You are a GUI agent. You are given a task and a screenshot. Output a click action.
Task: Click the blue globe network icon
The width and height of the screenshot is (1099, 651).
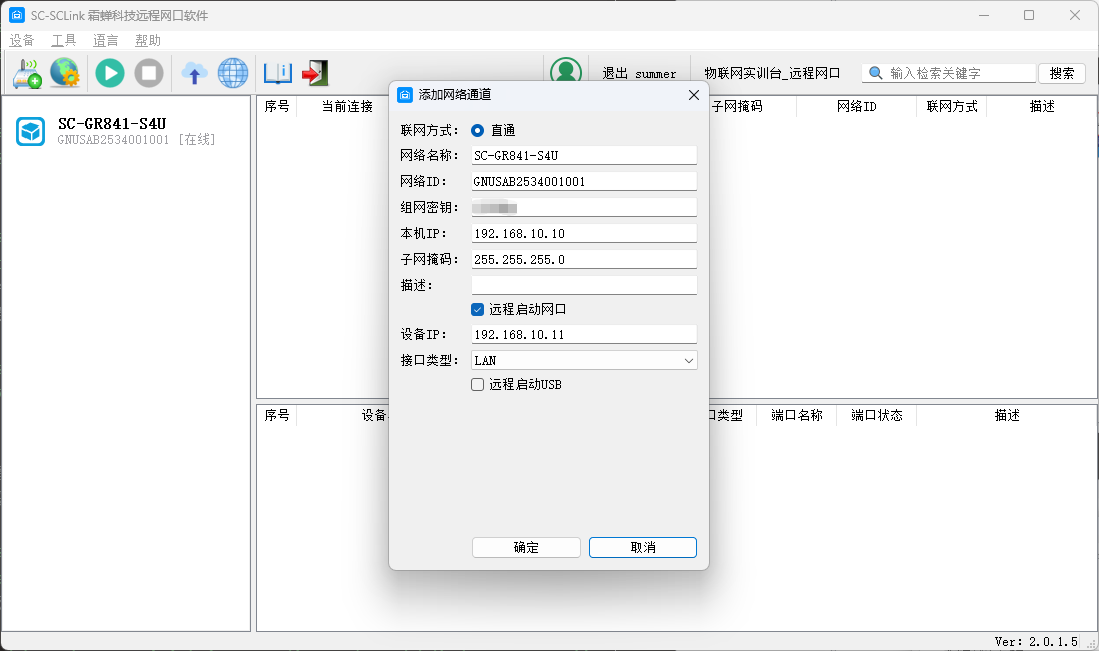coord(233,73)
